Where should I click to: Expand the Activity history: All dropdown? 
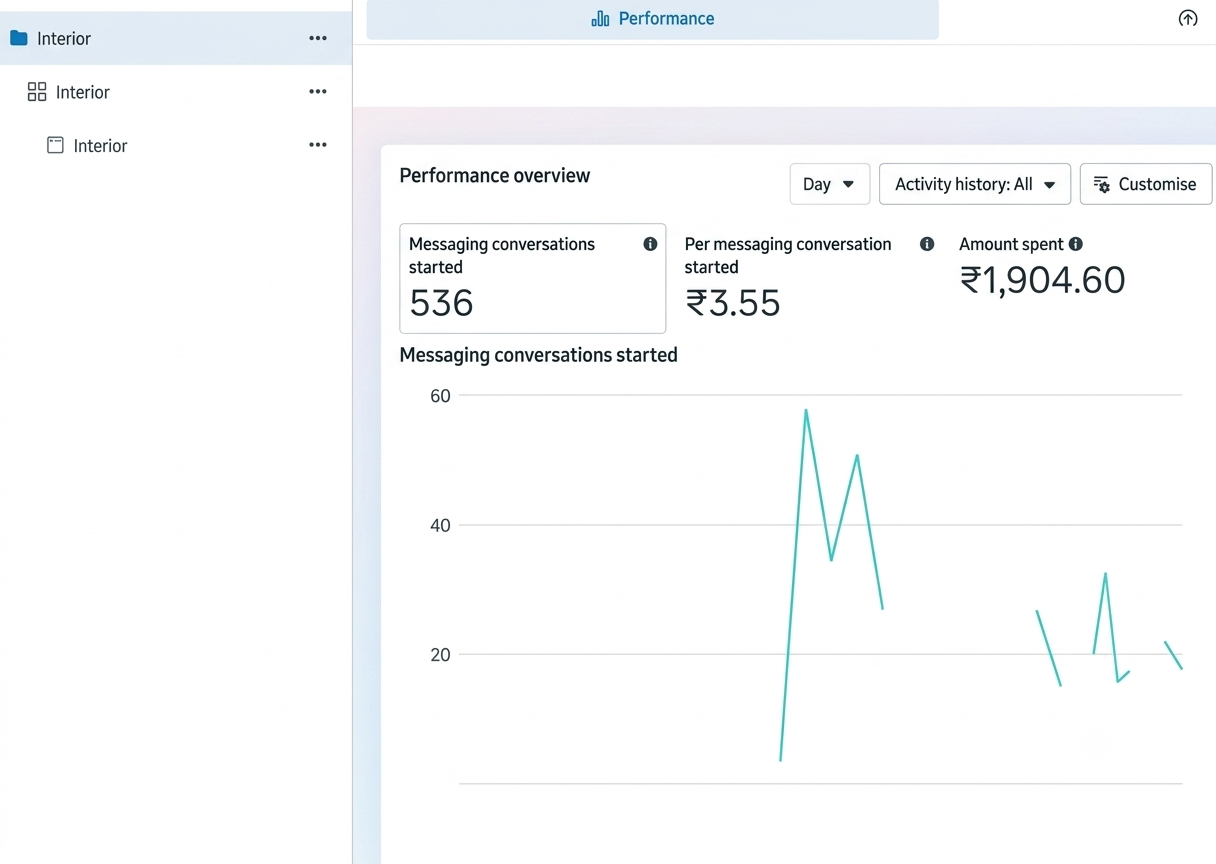click(975, 184)
